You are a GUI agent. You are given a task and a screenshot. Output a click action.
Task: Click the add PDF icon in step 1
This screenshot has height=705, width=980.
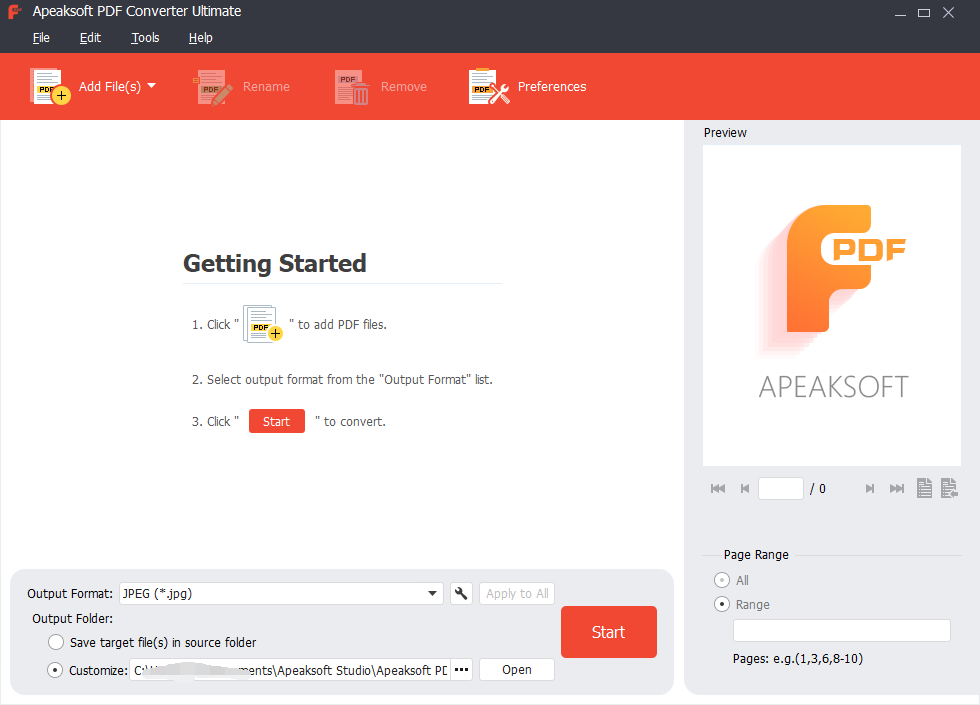tap(259, 322)
